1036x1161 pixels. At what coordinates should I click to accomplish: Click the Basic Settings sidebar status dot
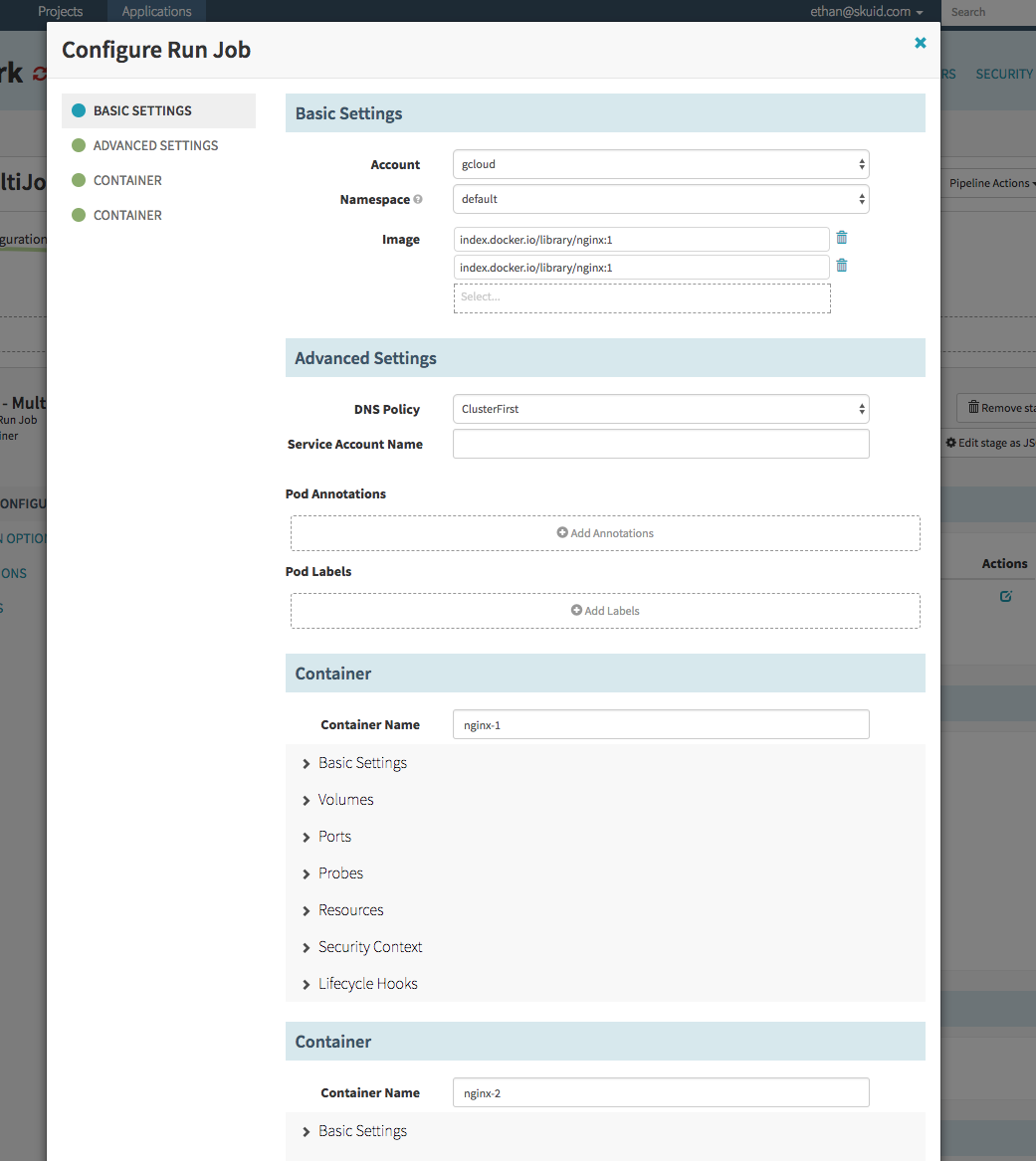click(79, 111)
